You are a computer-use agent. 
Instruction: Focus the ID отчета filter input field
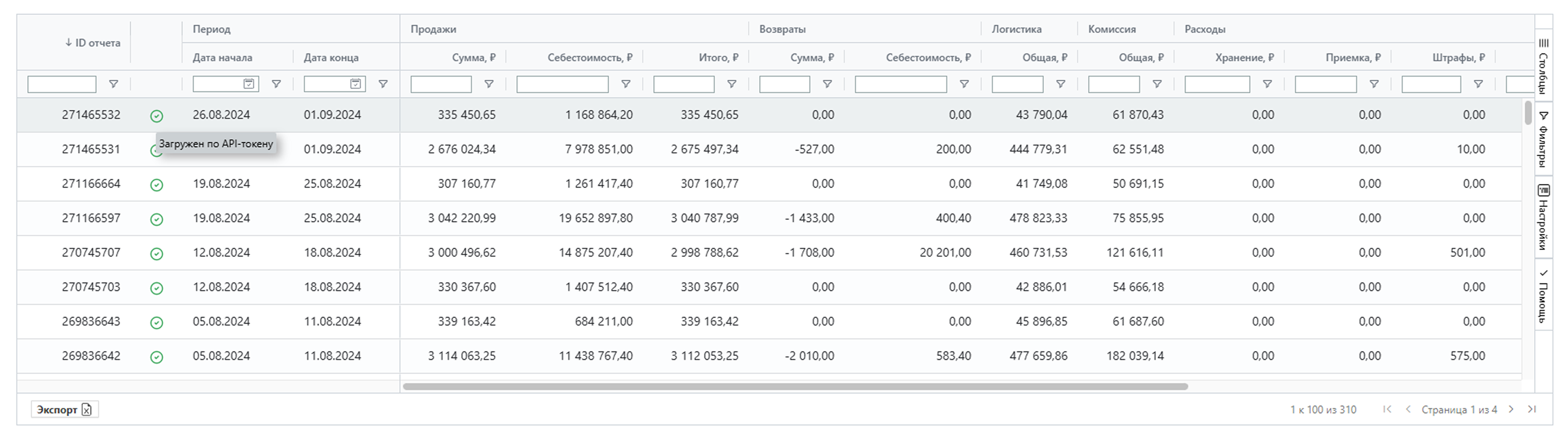click(62, 84)
